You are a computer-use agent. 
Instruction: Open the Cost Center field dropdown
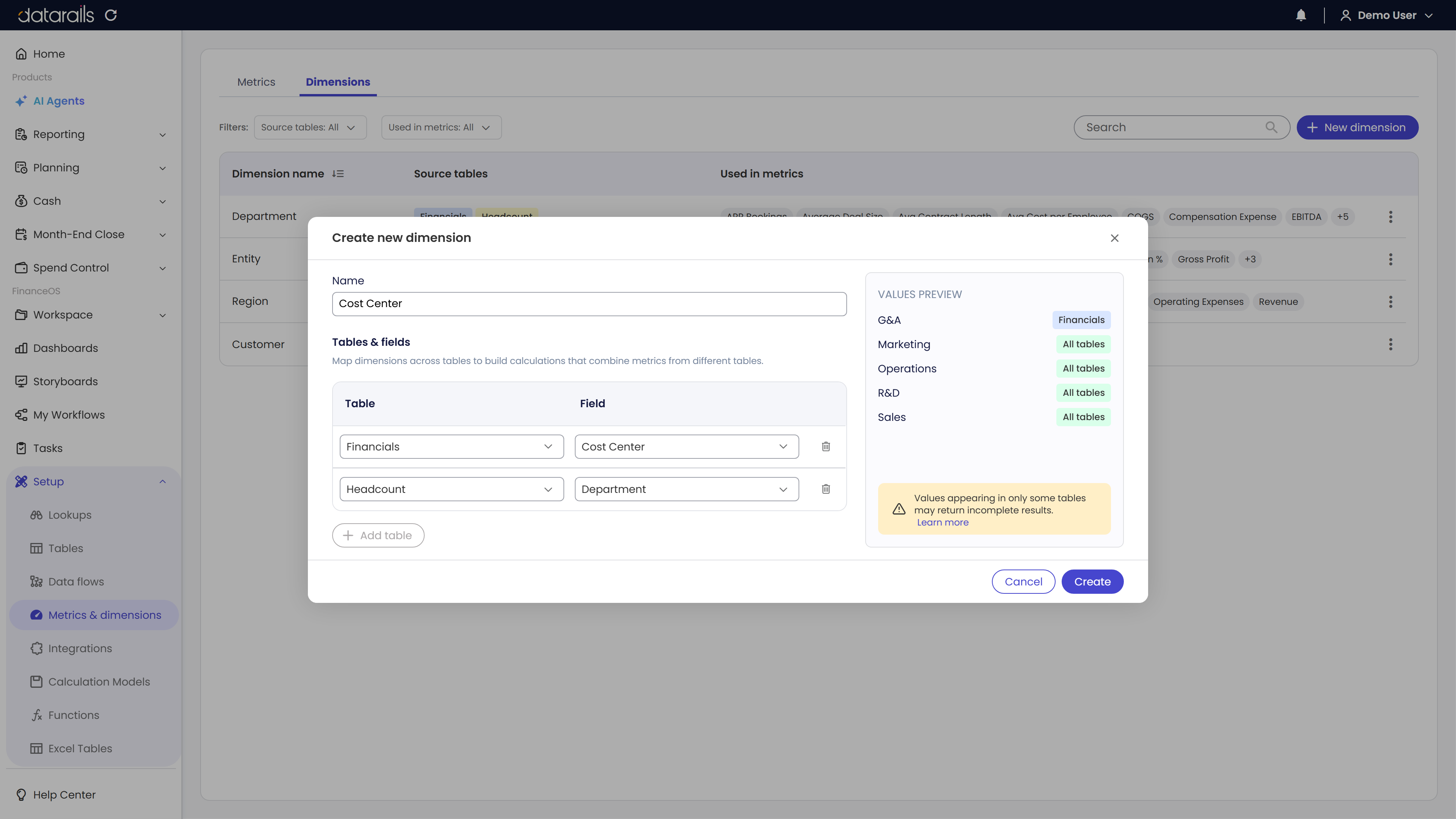click(687, 447)
